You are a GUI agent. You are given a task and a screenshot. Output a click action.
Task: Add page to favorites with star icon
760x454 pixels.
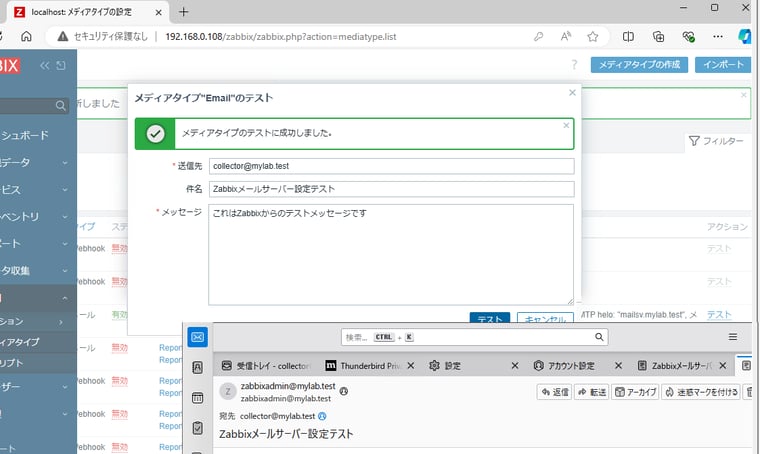pyautogui.click(x=592, y=36)
